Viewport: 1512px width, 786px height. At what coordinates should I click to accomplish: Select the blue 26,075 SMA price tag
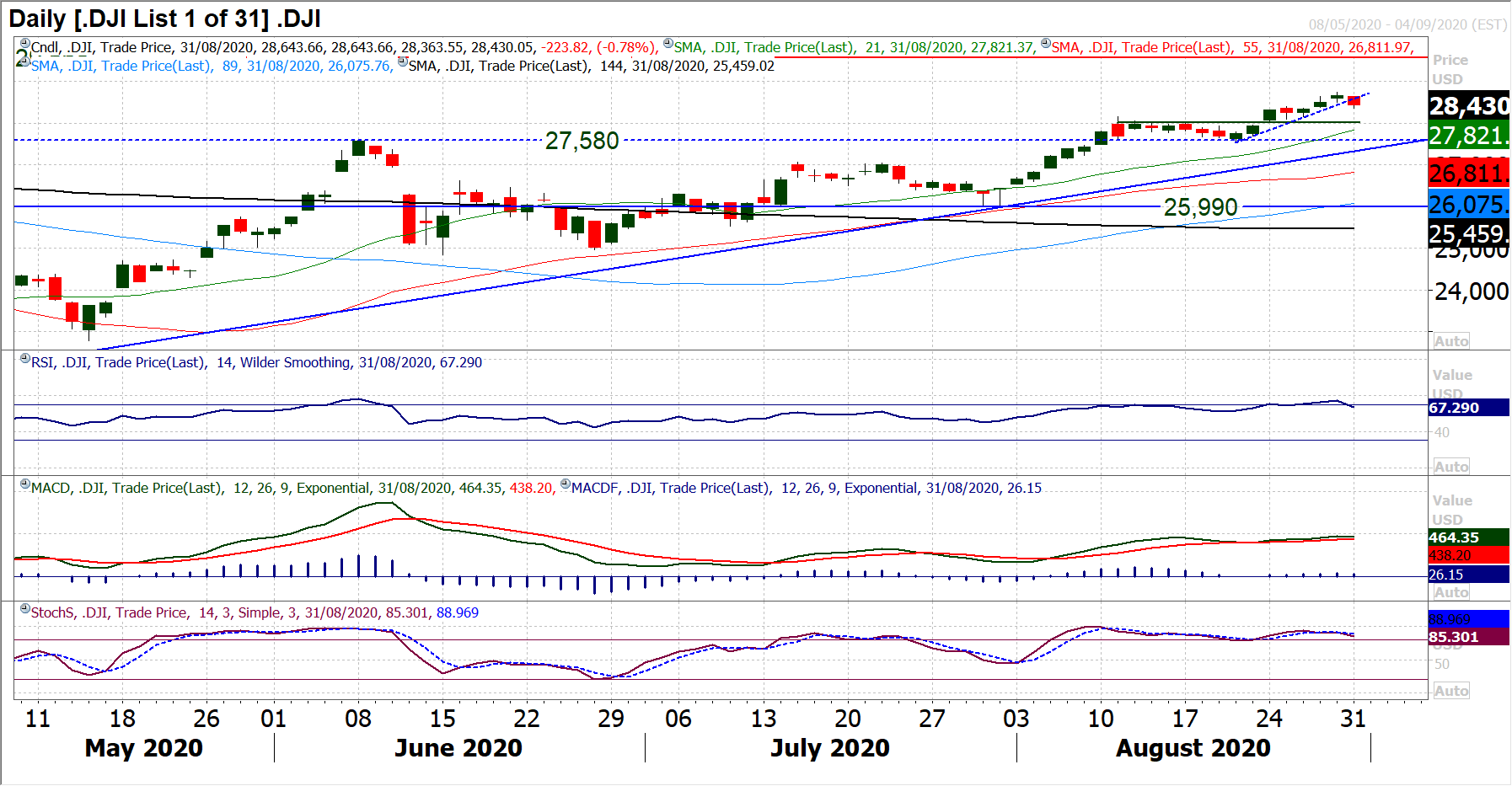click(1469, 204)
